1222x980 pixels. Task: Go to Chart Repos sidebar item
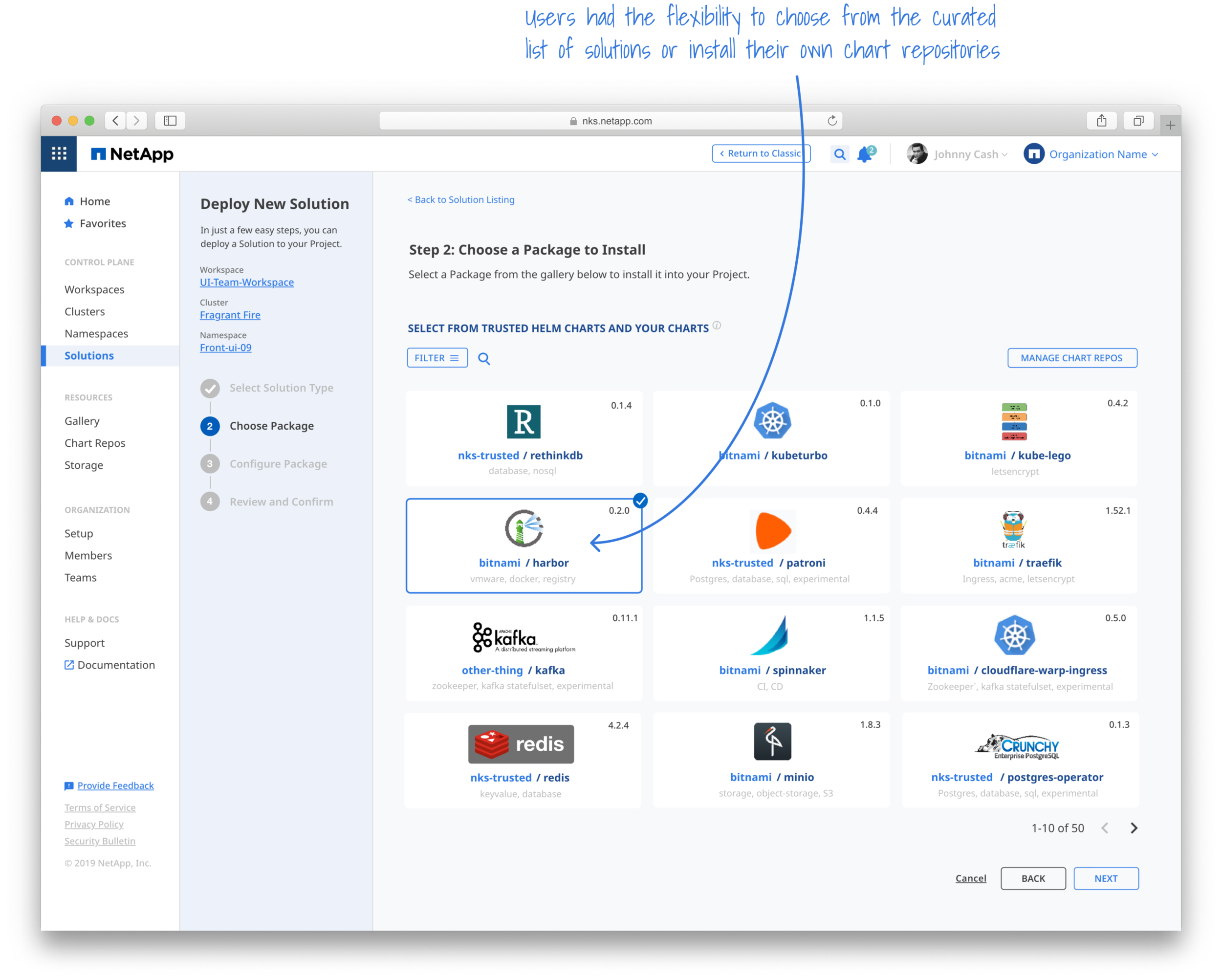tap(95, 443)
